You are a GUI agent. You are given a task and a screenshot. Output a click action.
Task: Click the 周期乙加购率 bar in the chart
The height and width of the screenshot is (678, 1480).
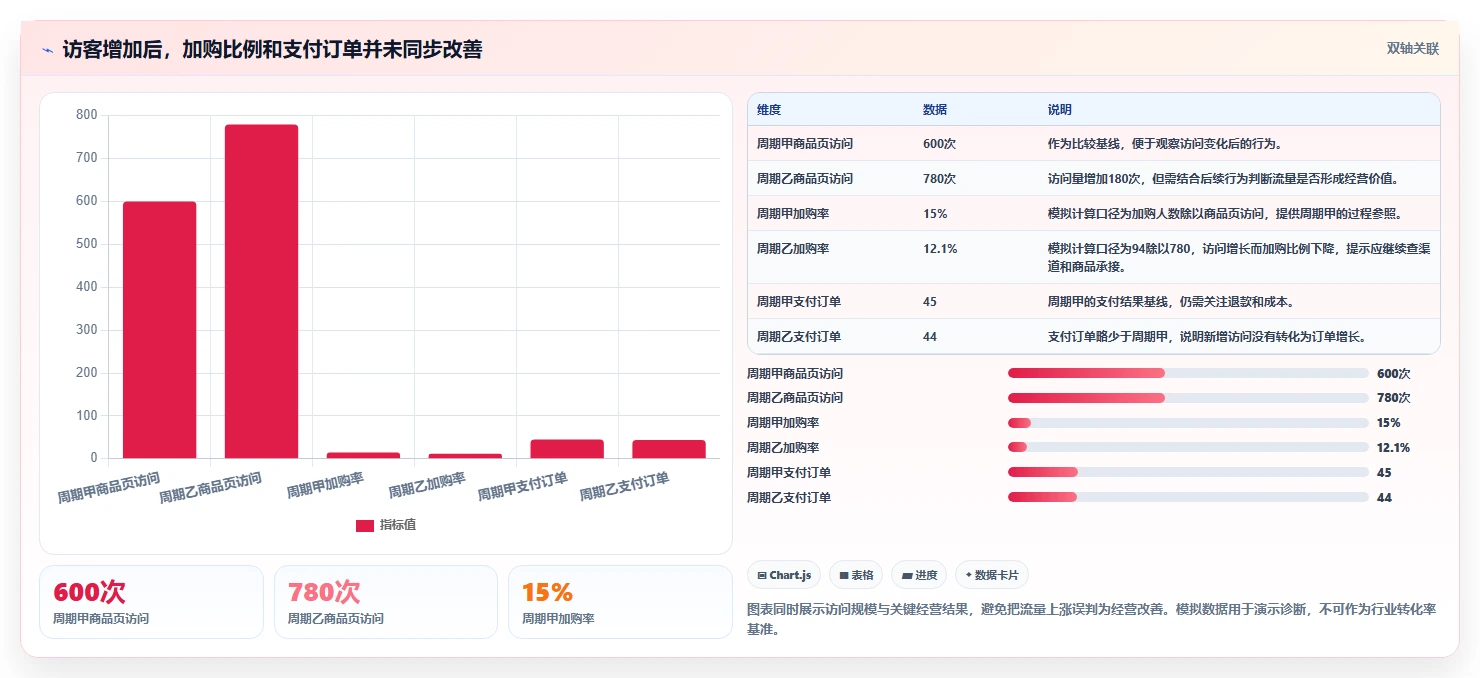click(x=465, y=456)
